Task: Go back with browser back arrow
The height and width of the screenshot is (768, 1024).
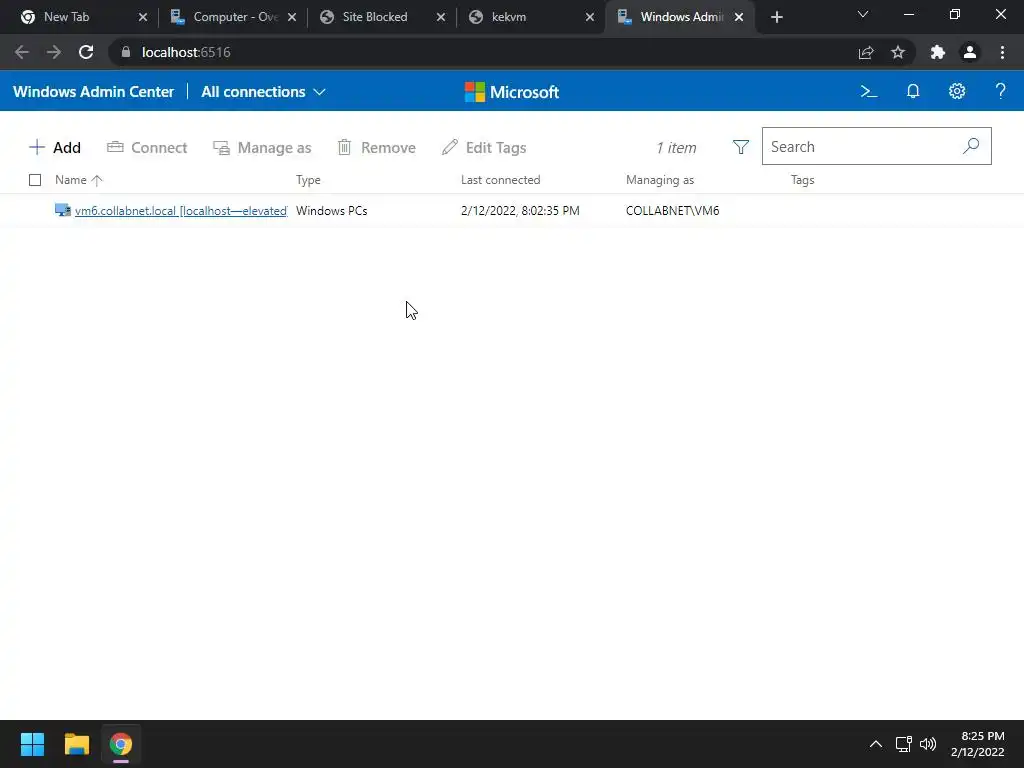Action: pyautogui.click(x=22, y=52)
